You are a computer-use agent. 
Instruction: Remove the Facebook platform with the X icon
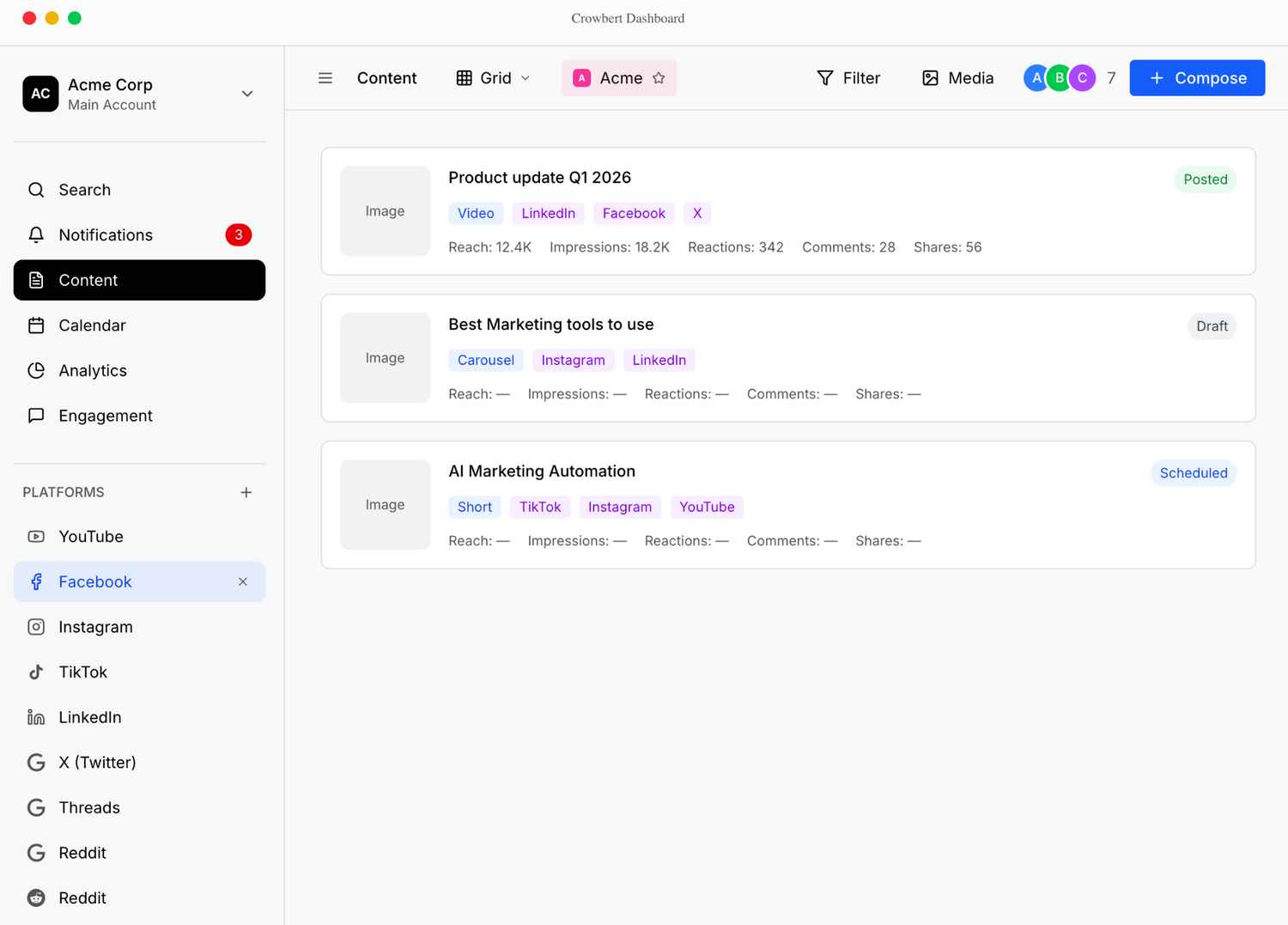(243, 581)
